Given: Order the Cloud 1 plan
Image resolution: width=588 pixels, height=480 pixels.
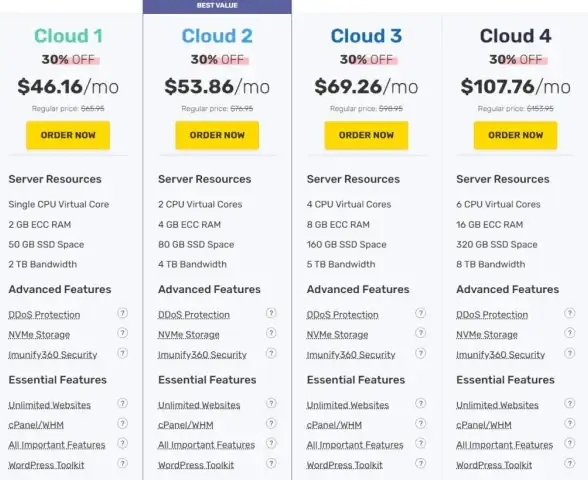Looking at the screenshot, I should click(x=68, y=135).
